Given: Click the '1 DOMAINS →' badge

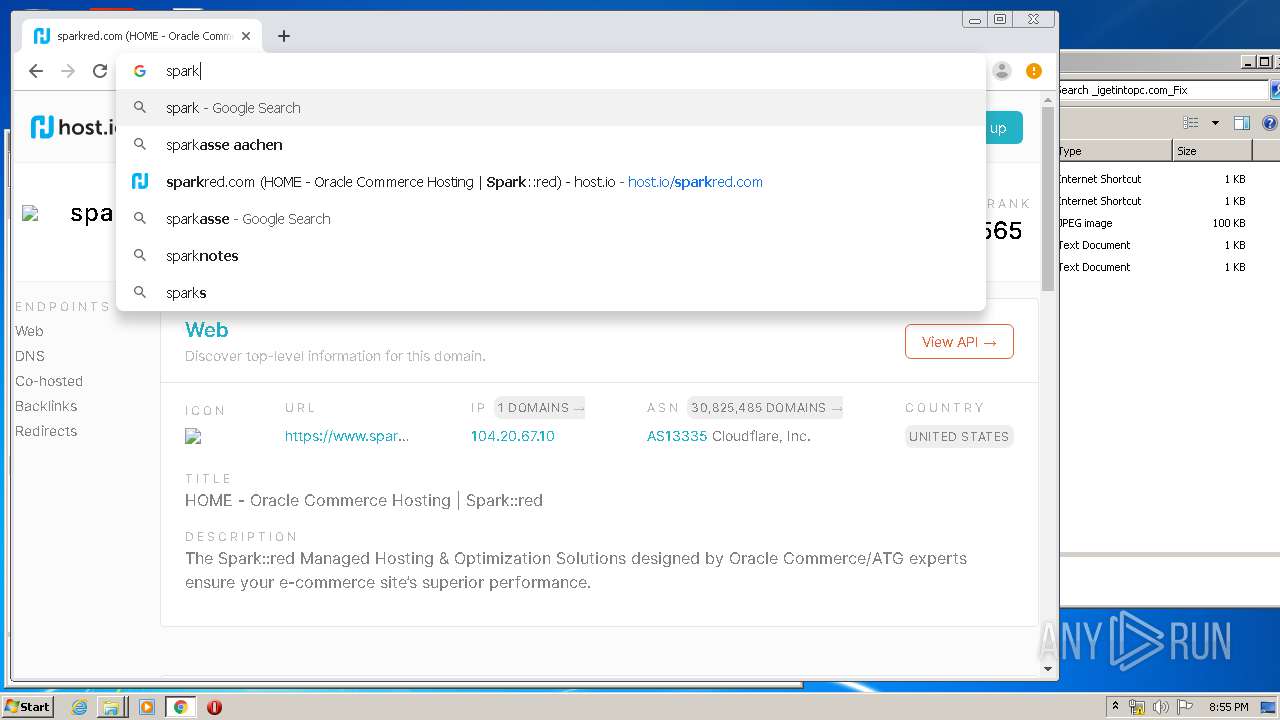Looking at the screenshot, I should point(540,408).
